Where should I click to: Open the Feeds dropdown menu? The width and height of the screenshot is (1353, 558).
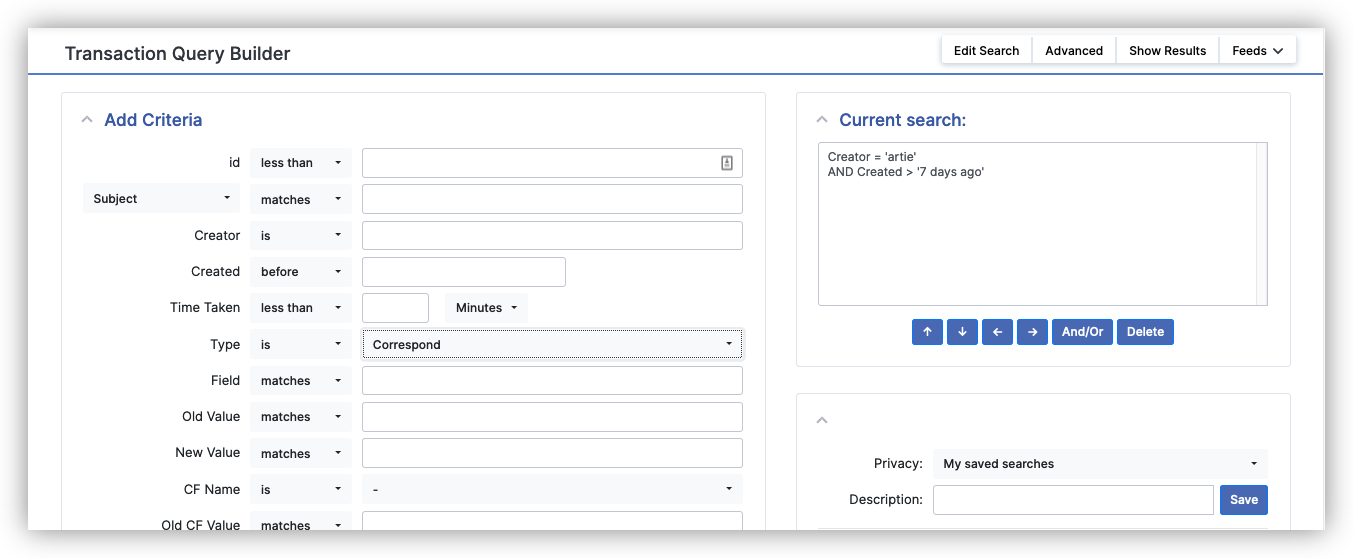(1257, 51)
